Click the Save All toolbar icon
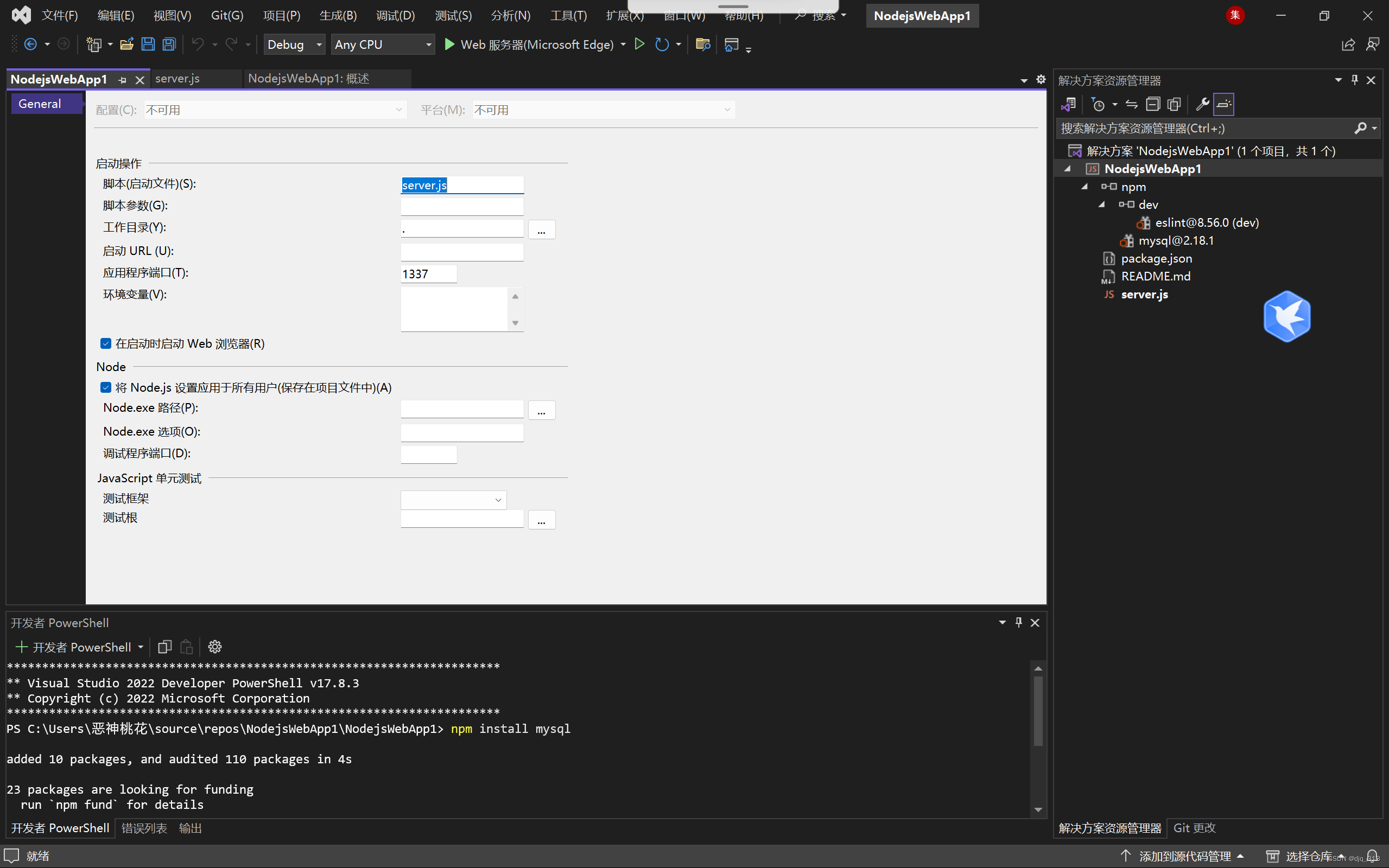This screenshot has width=1389, height=868. [169, 44]
